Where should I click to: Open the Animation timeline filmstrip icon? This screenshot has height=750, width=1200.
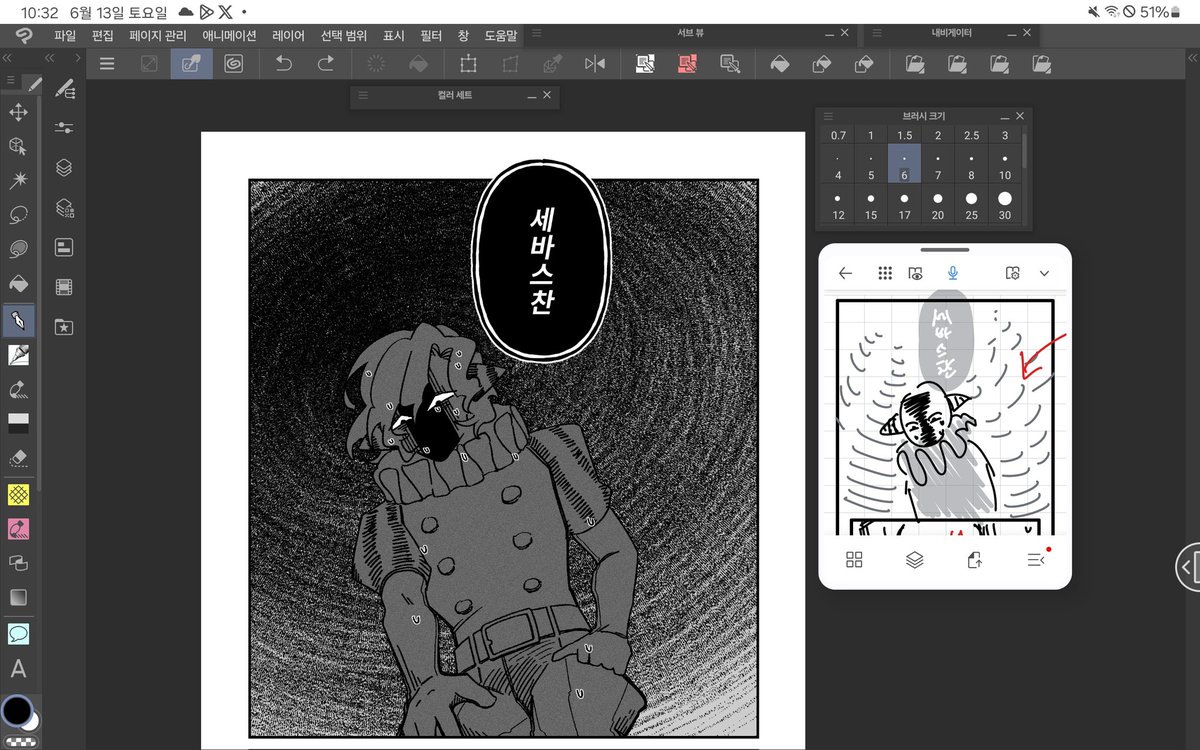[64, 287]
